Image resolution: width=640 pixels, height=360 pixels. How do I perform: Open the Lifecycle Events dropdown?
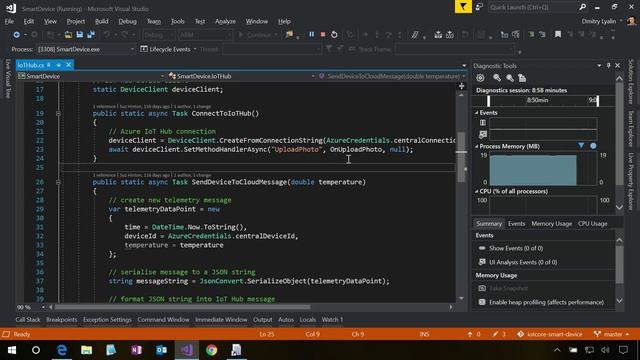coord(168,49)
